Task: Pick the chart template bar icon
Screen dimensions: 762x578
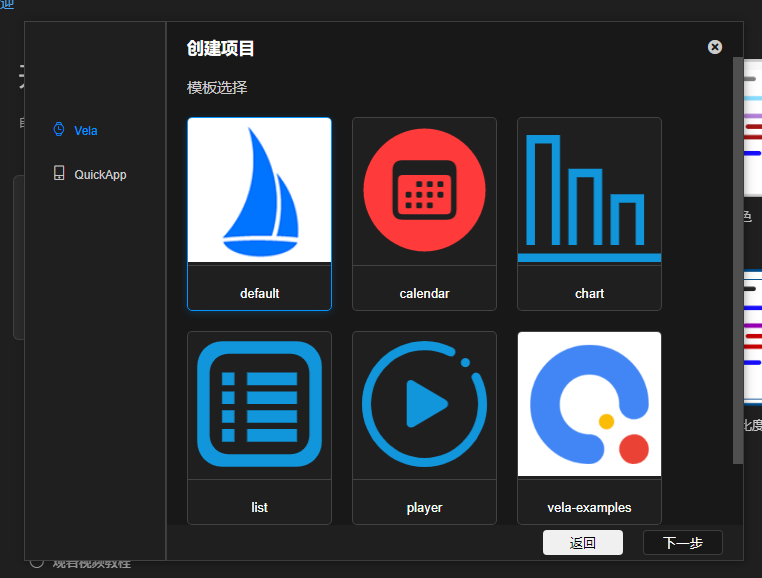Action: click(589, 197)
